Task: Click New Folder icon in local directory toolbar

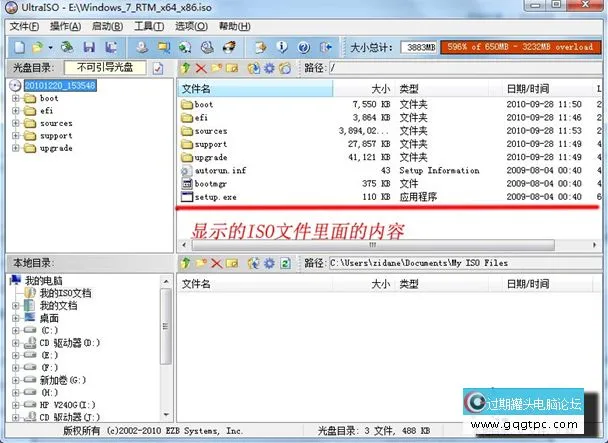Action: pyautogui.click(x=201, y=263)
